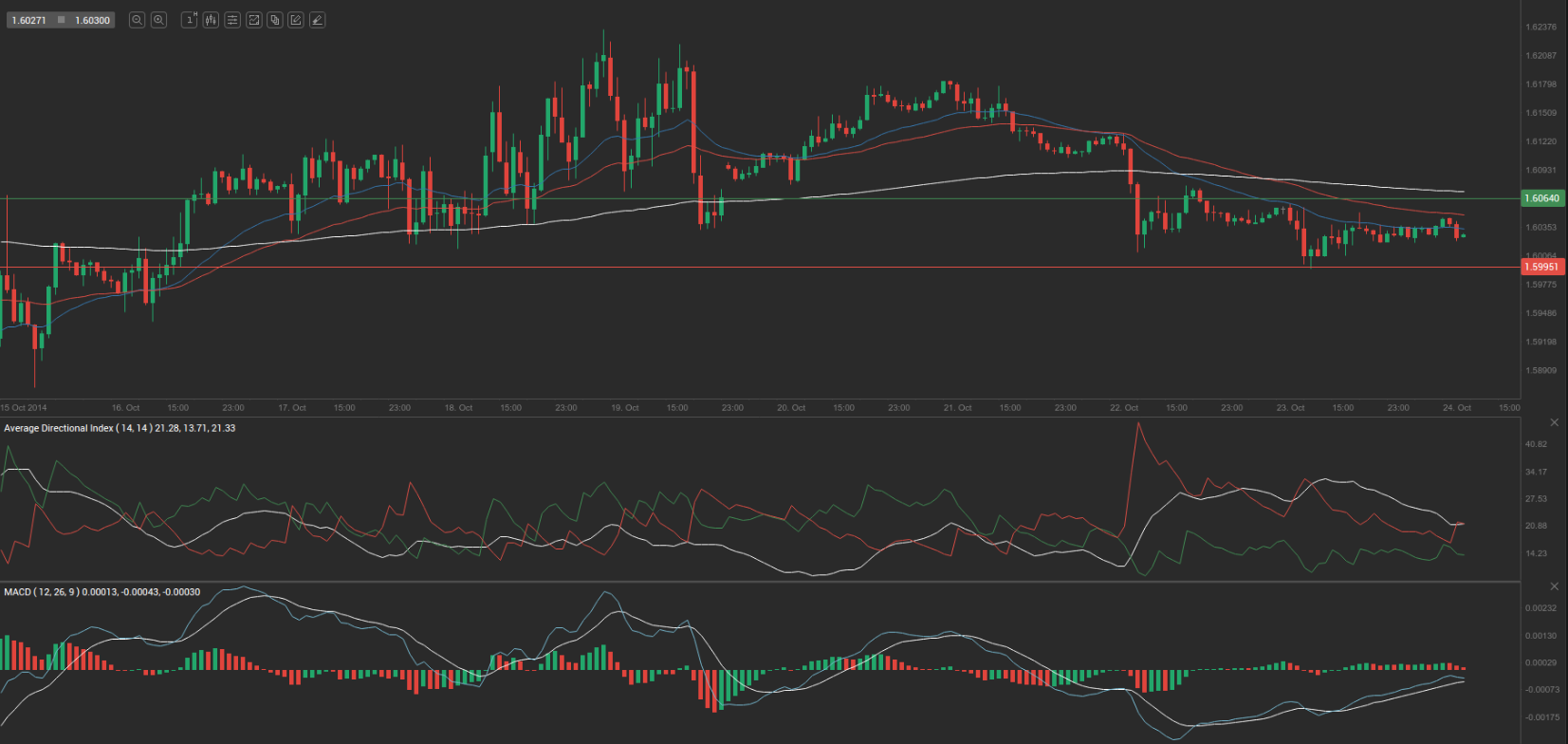Close the MACD indicator panel
The width and height of the screenshot is (1568, 744).
[x=1554, y=586]
